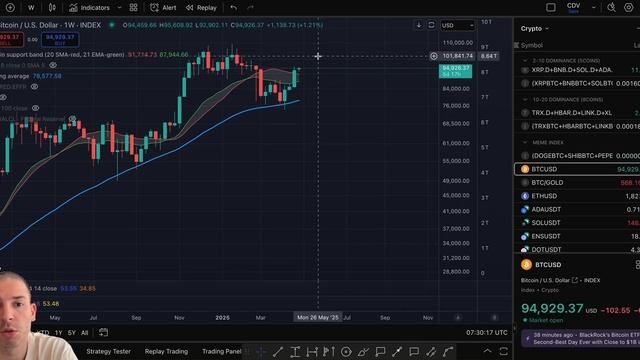Set the chart range to 1Y
This screenshot has height=360, width=640.
(x=58, y=333)
